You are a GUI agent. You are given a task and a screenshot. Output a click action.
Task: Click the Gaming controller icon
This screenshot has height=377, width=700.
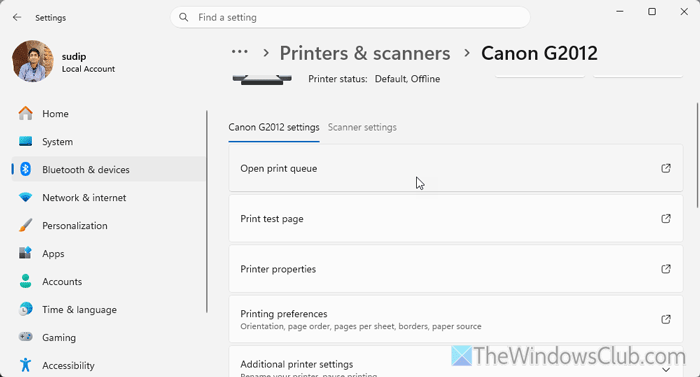25,337
